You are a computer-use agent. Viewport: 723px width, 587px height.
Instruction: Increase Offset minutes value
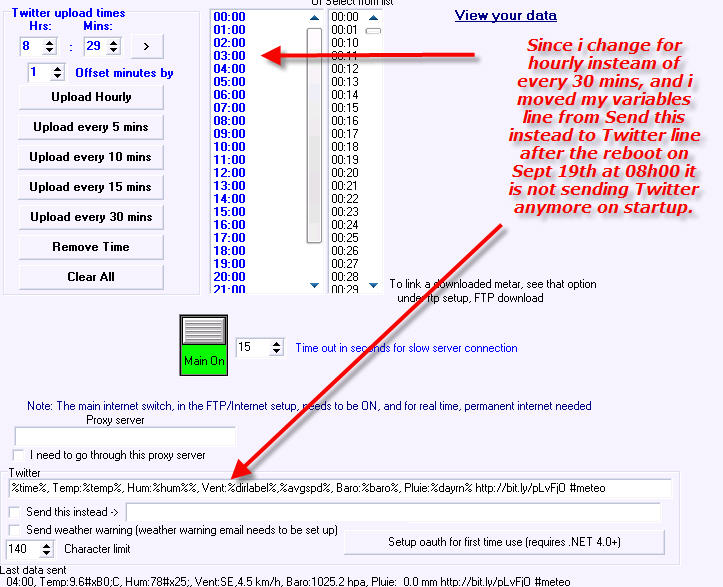[x=57, y=69]
